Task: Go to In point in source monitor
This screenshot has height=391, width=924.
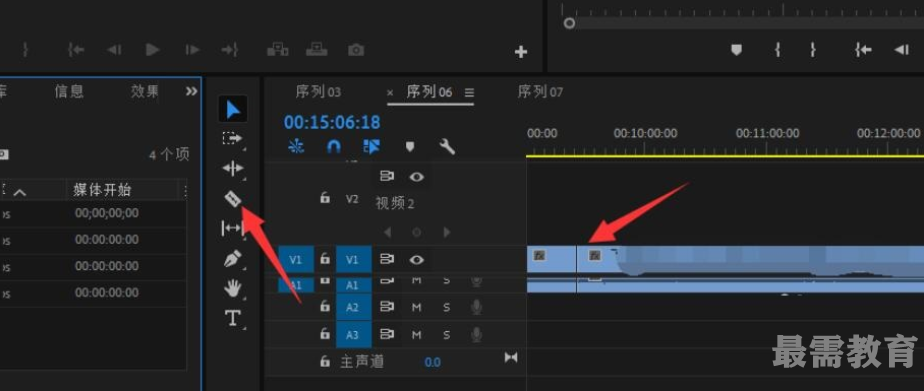Action: tap(76, 50)
